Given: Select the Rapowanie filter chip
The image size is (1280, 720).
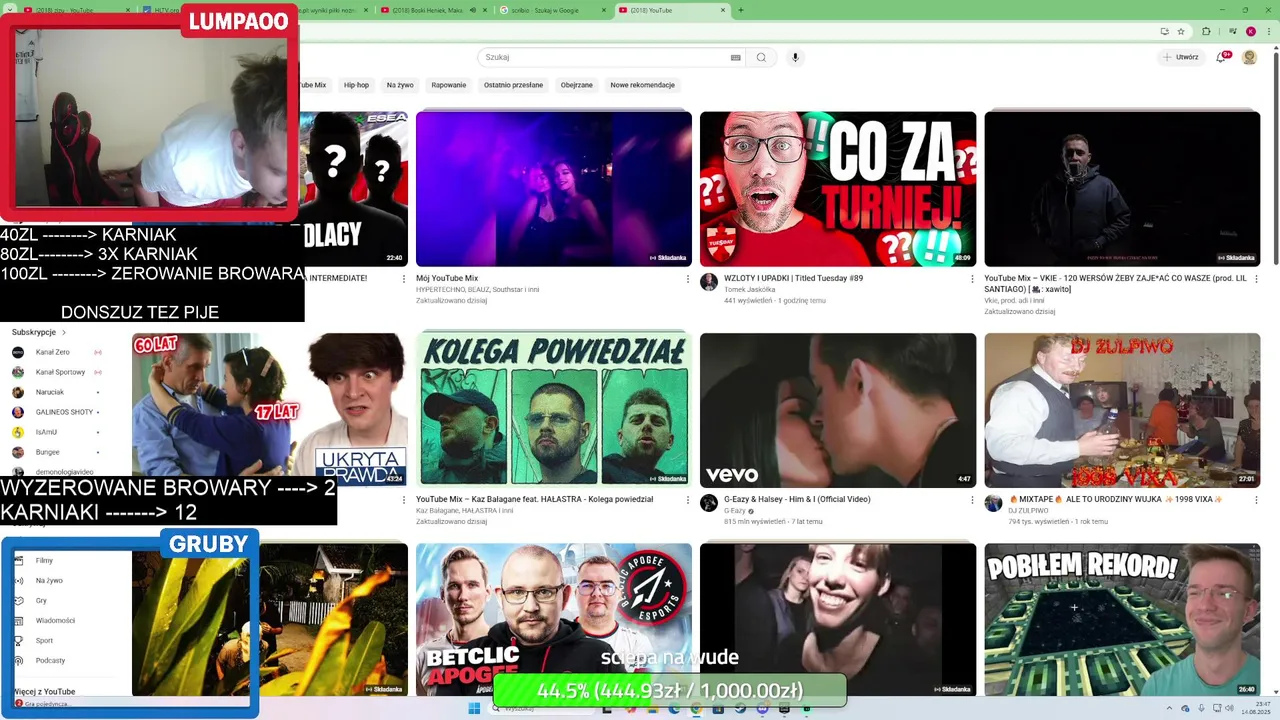Looking at the screenshot, I should (x=449, y=85).
